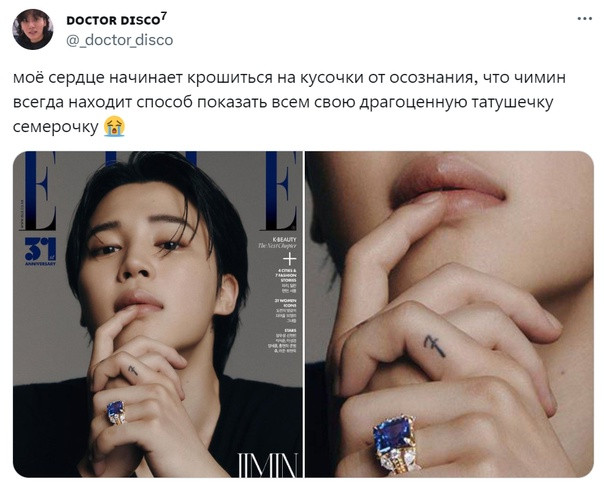The image size is (604, 492).
Task: Click the word семерочку in the tweet
Action: click(55, 127)
